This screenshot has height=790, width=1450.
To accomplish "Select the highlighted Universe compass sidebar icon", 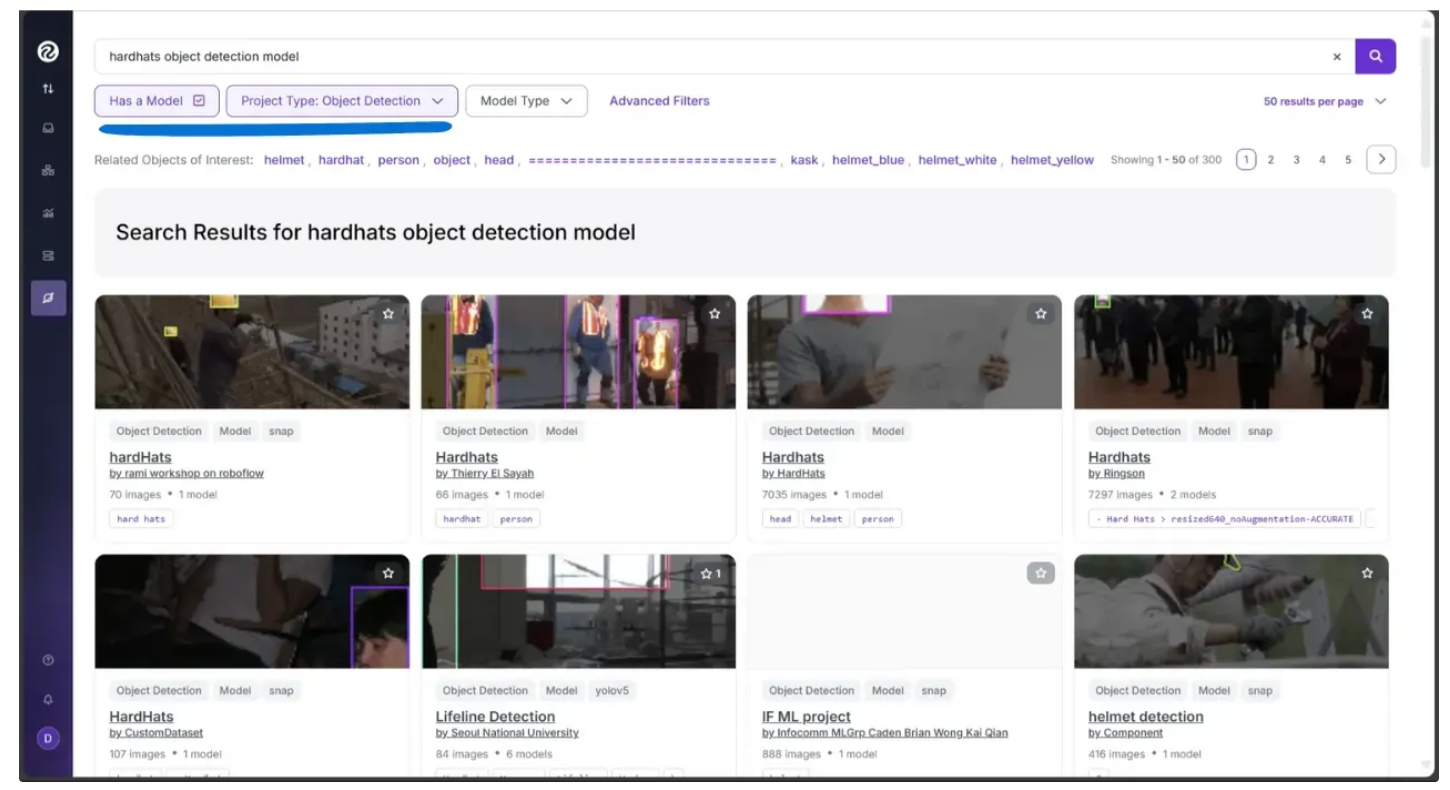I will click(x=48, y=298).
